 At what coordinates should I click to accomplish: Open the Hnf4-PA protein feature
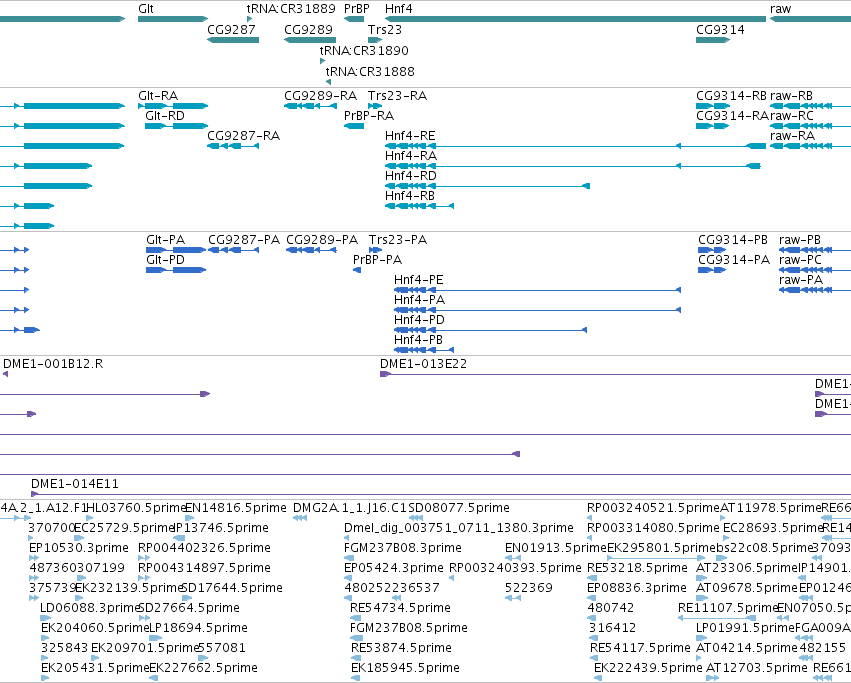click(537, 311)
